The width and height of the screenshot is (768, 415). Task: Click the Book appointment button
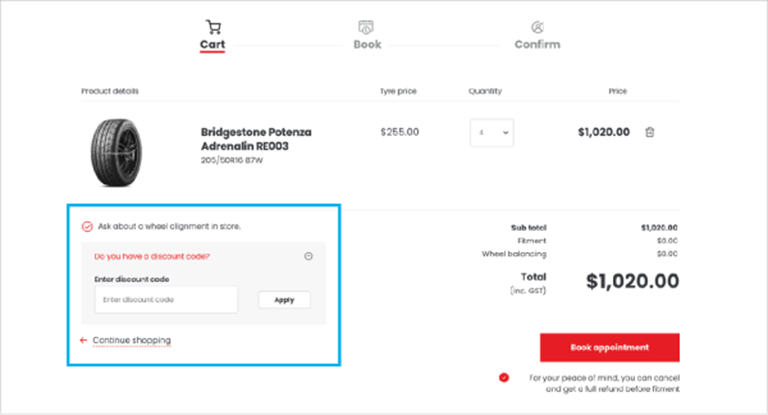click(610, 347)
